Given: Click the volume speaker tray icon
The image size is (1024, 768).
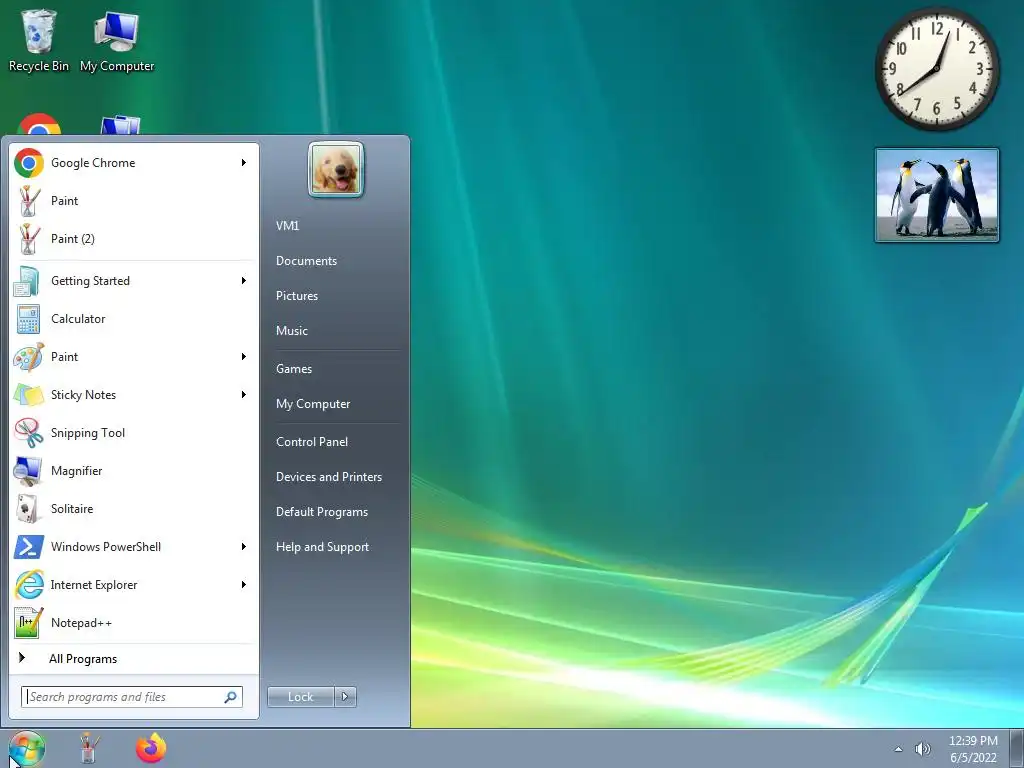Looking at the screenshot, I should [923, 749].
